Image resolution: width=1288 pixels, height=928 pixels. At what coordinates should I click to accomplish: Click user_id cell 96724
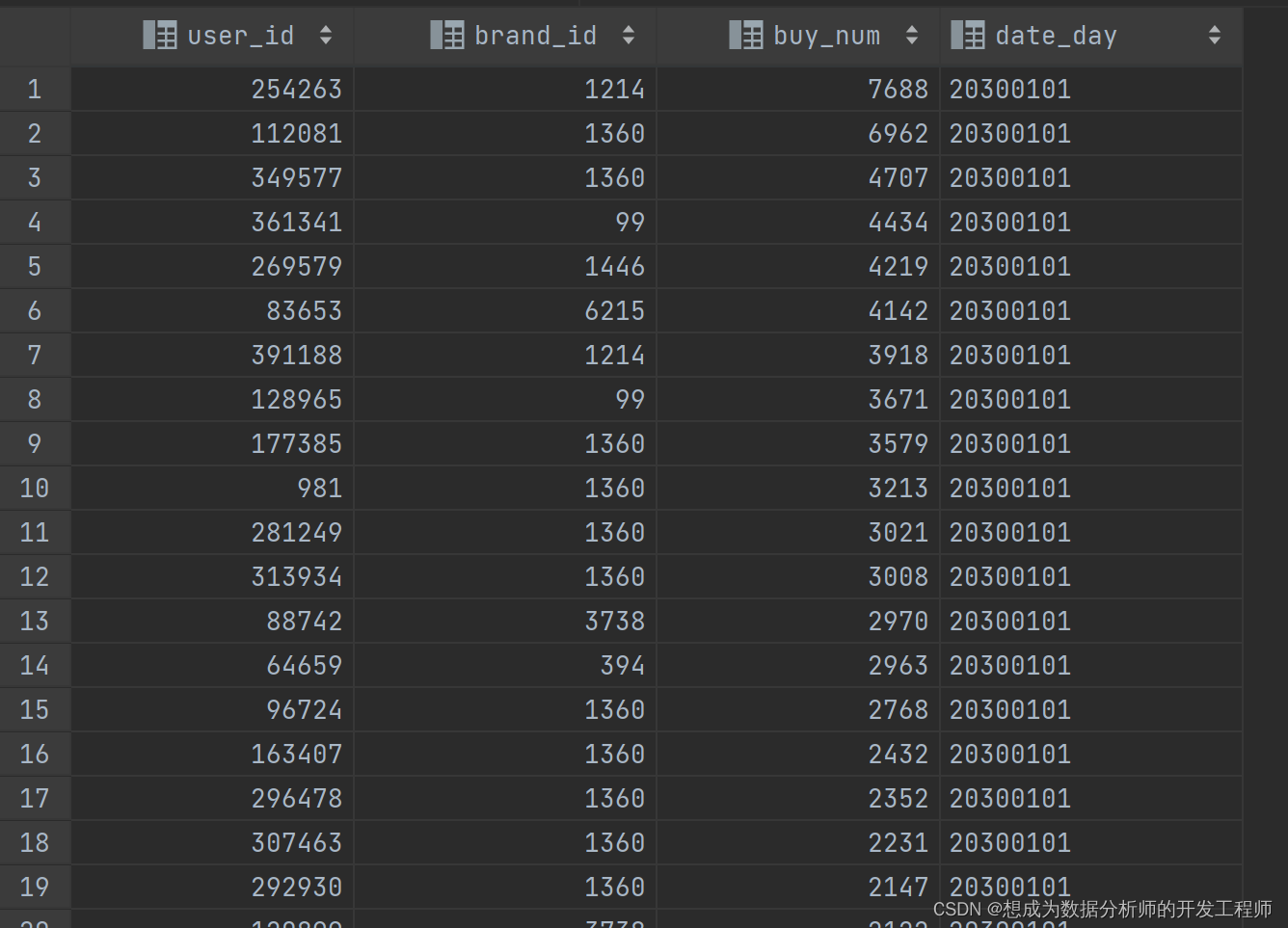(212, 710)
